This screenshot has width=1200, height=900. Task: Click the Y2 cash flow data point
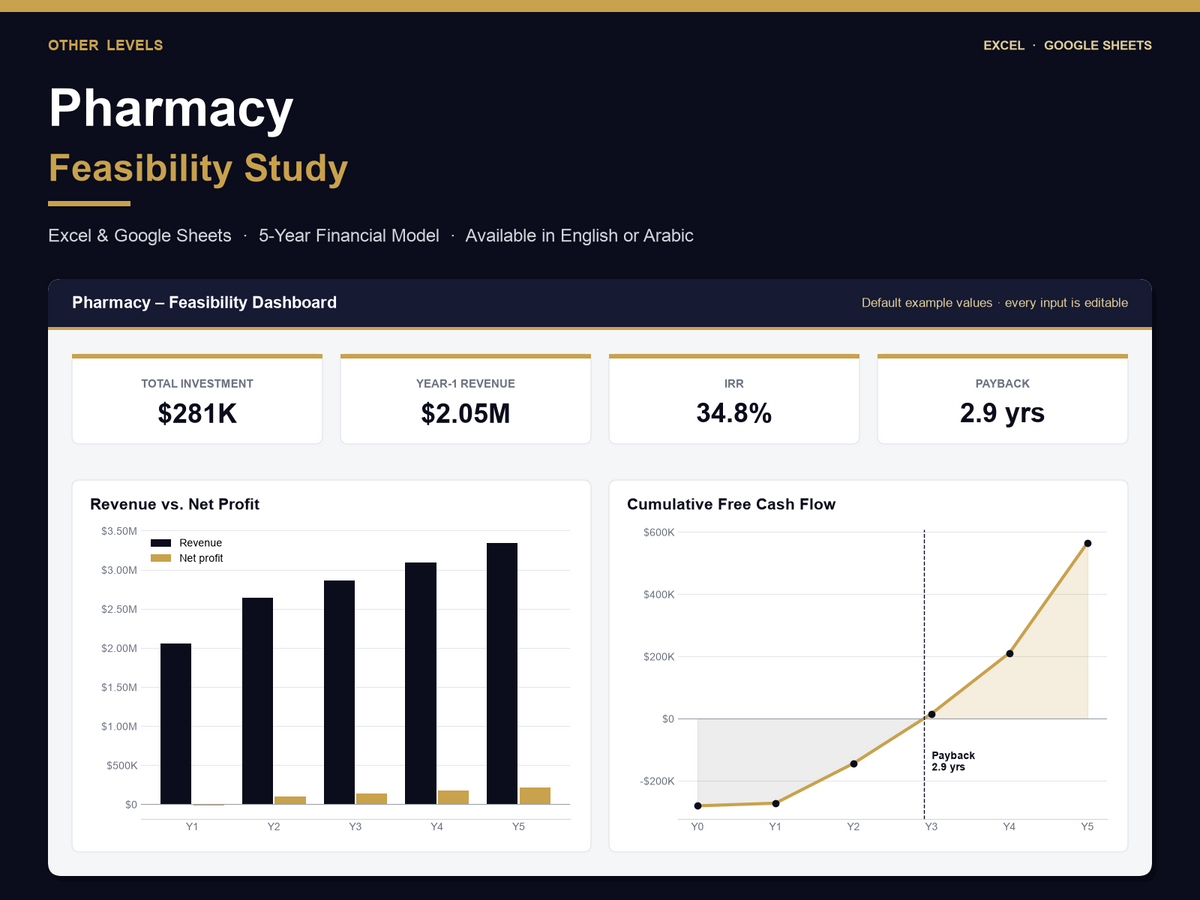854,764
